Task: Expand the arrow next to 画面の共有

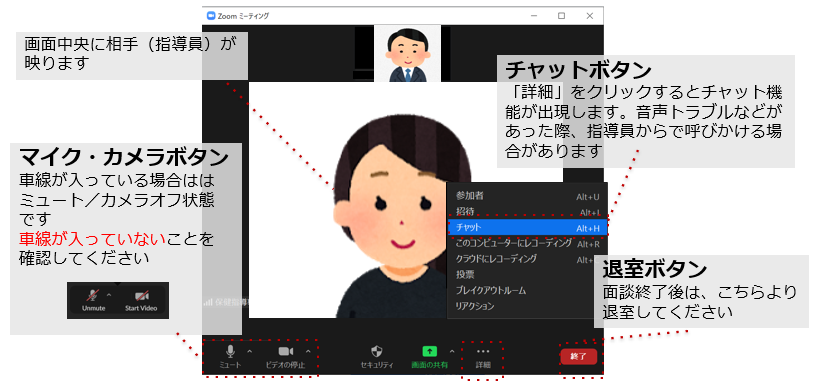Action: tap(452, 352)
